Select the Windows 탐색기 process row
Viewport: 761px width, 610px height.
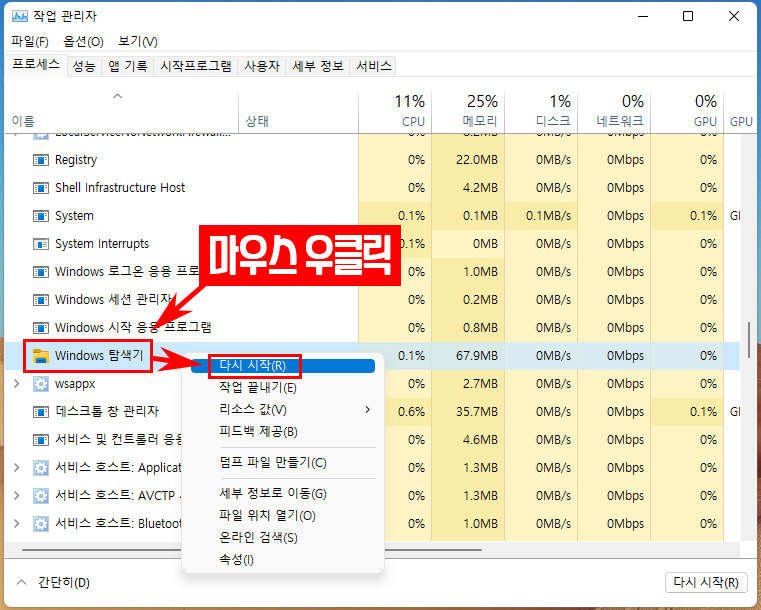(x=372, y=356)
